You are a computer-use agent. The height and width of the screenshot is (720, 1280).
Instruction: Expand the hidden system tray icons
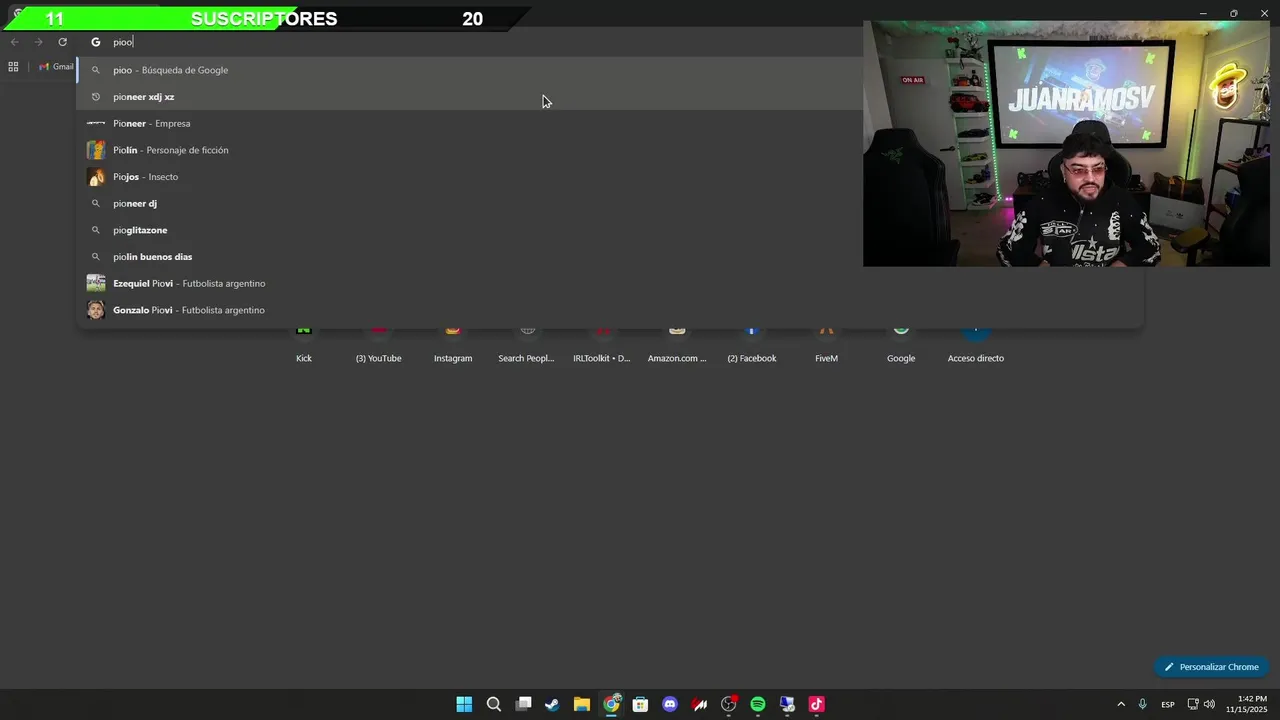tap(1121, 704)
